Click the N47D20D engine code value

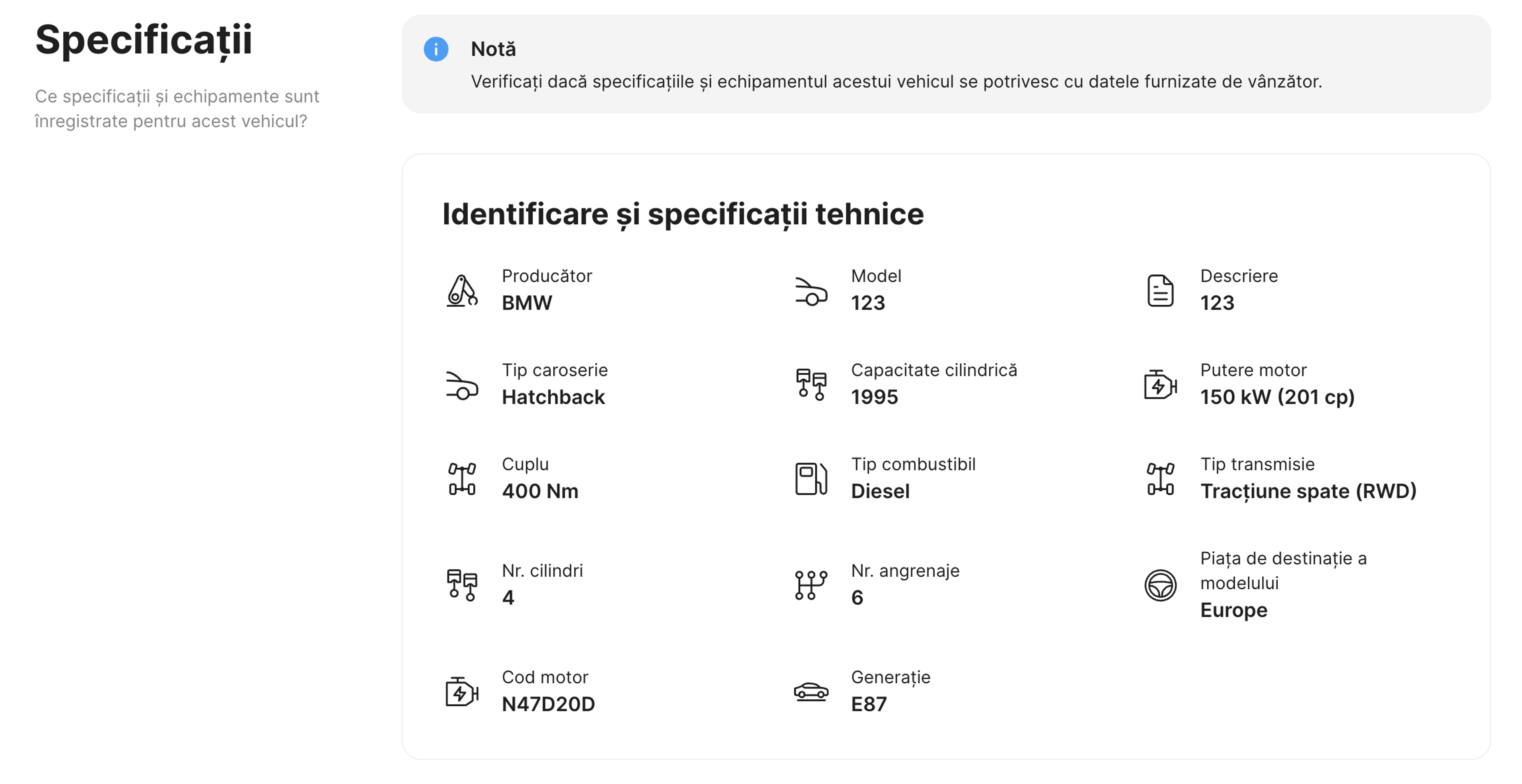pyautogui.click(x=548, y=704)
